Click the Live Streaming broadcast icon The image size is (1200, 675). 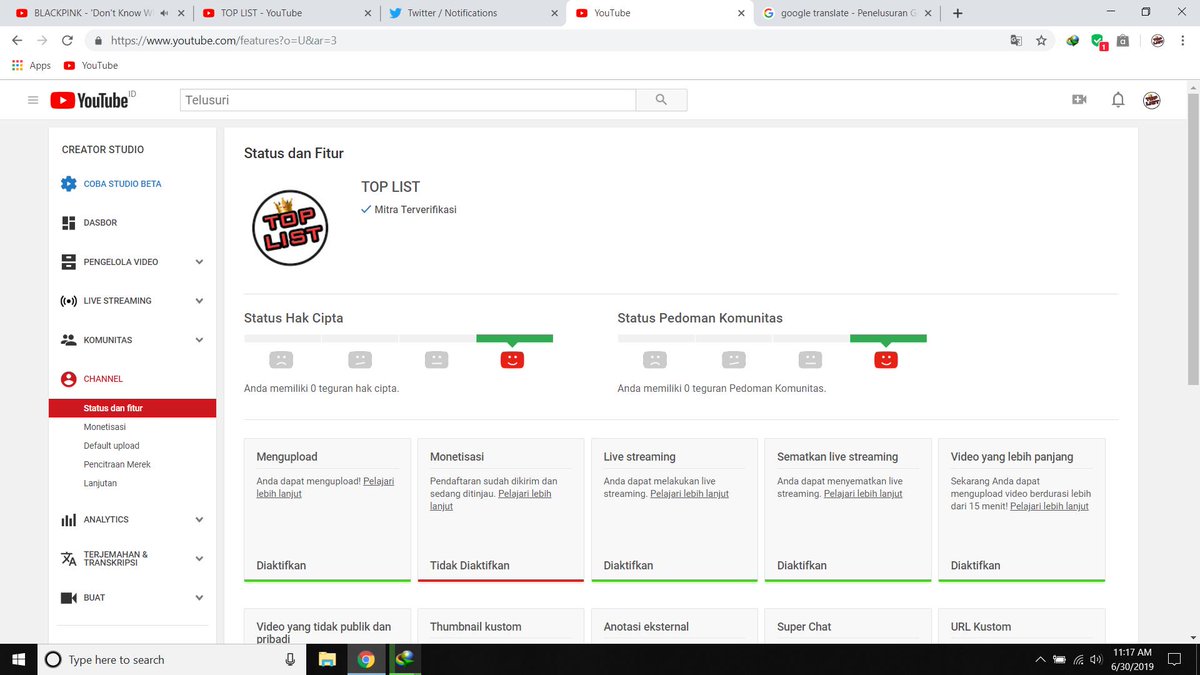pyautogui.click(x=68, y=301)
